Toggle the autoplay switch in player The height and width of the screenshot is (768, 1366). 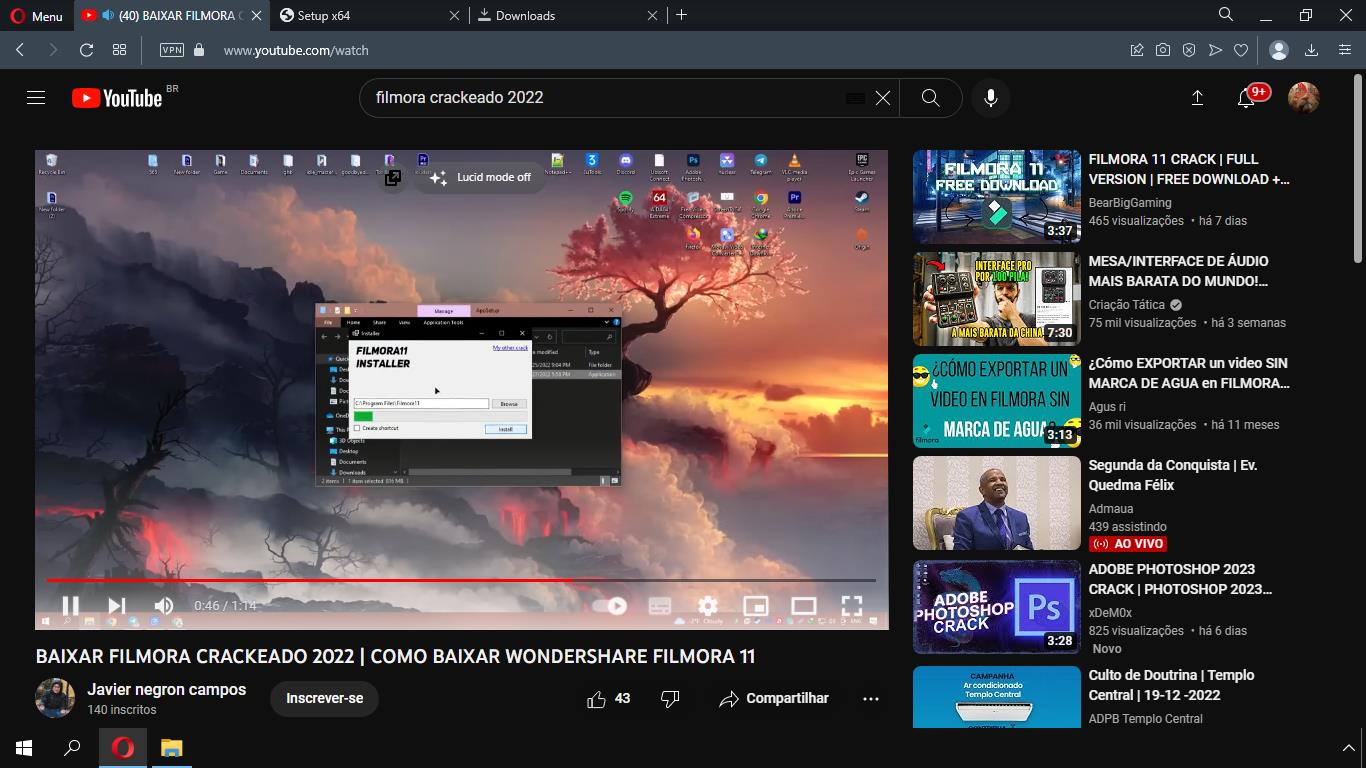(x=610, y=606)
